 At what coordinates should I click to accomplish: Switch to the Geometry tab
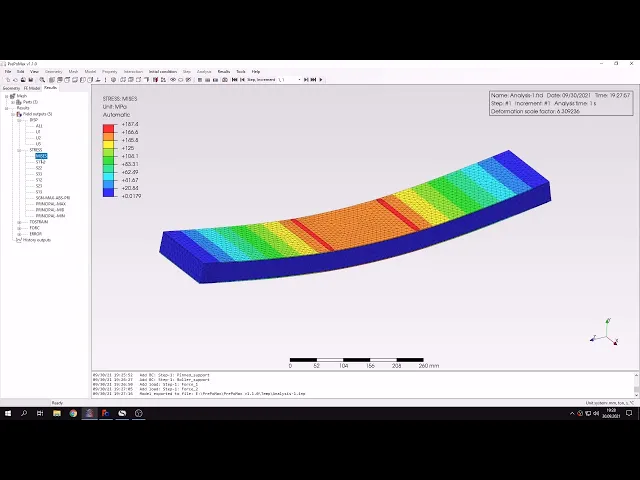[11, 88]
